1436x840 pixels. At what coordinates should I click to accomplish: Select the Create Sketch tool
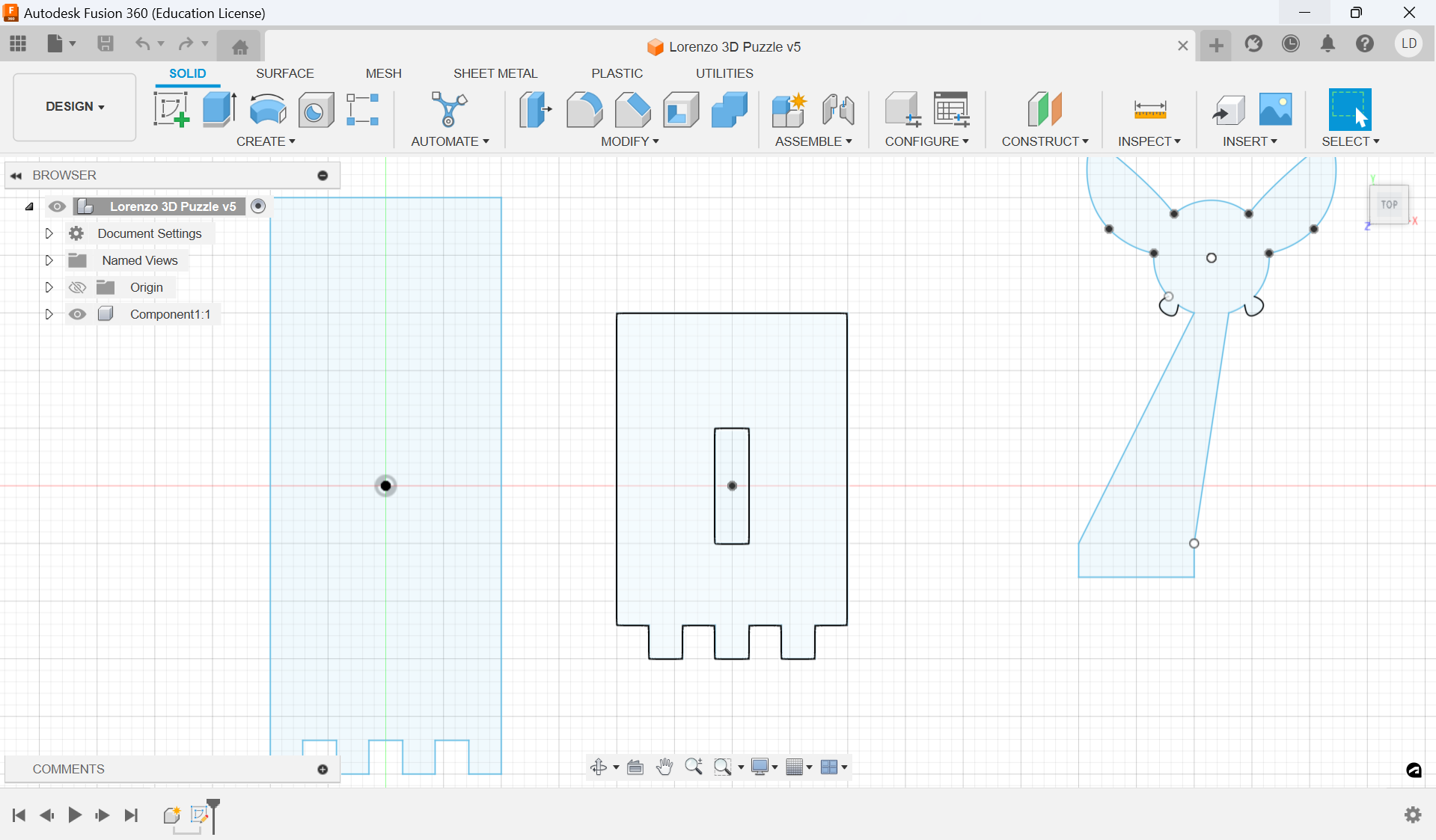[x=171, y=110]
